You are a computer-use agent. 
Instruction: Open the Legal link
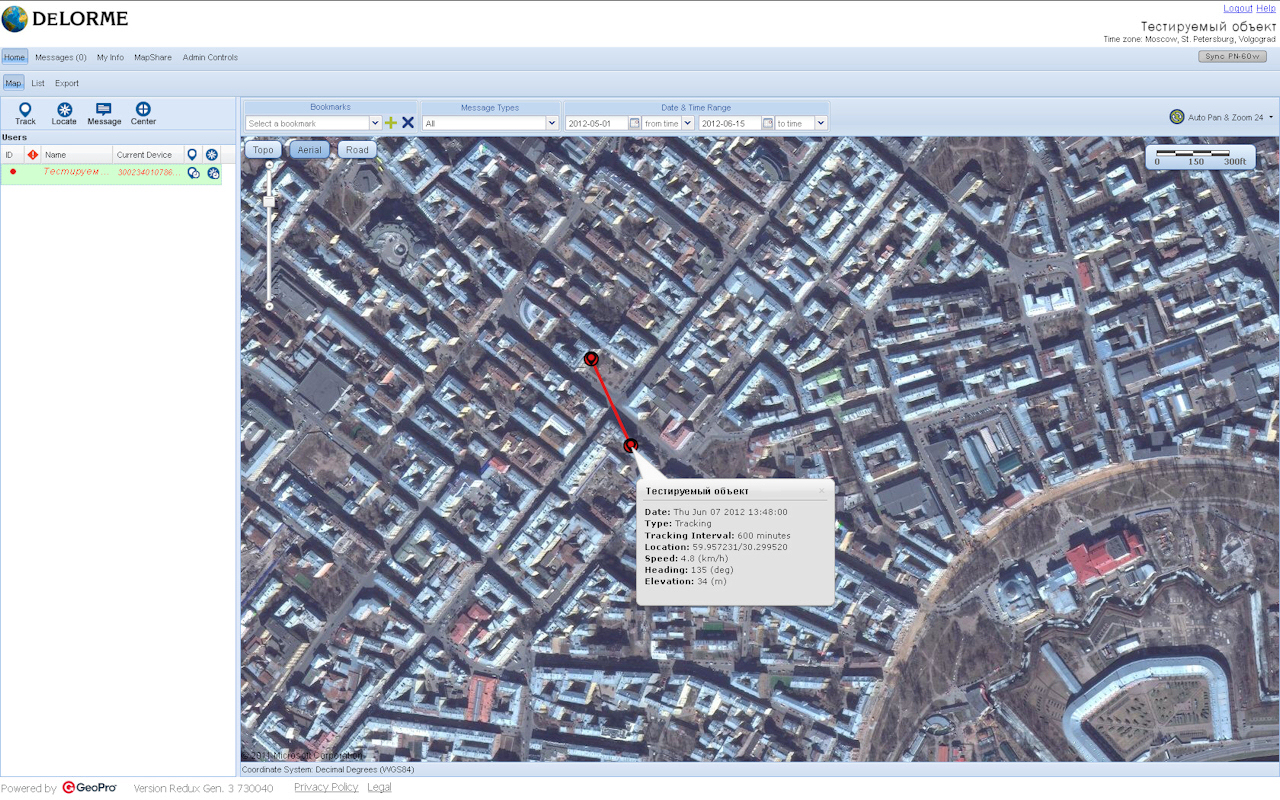point(379,787)
